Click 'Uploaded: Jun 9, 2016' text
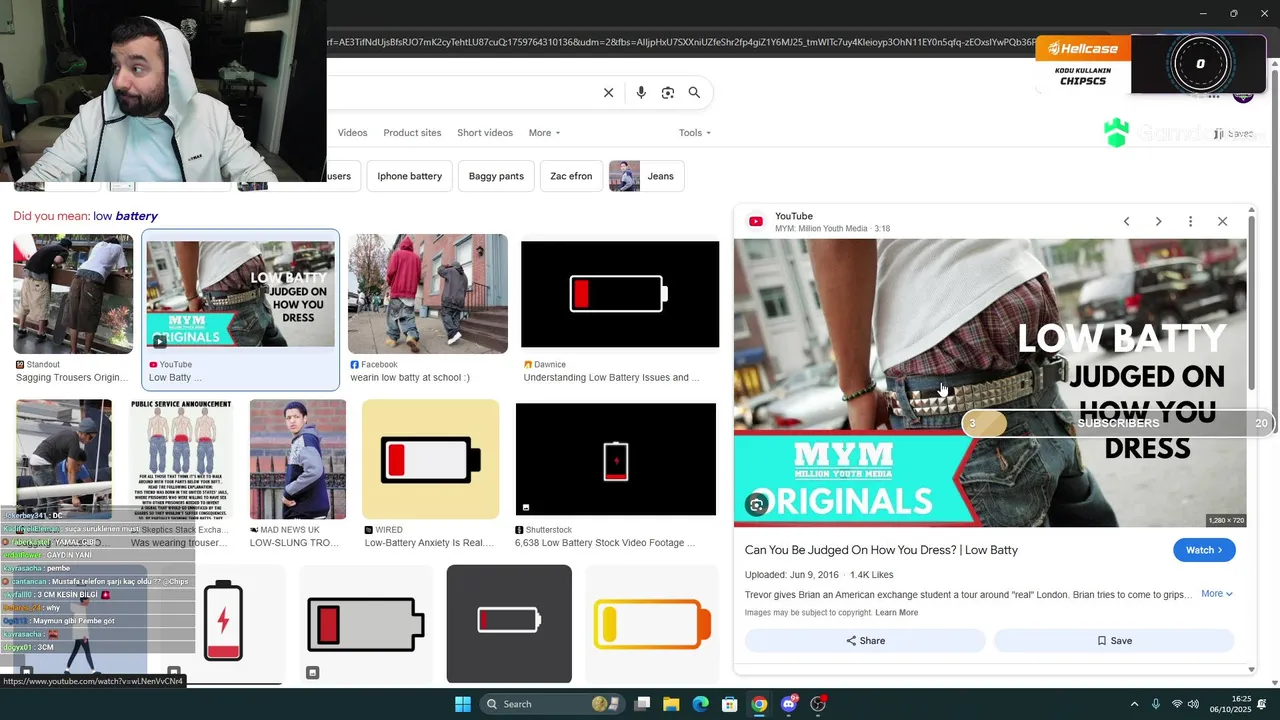Image resolution: width=1280 pixels, height=720 pixels. click(791, 575)
